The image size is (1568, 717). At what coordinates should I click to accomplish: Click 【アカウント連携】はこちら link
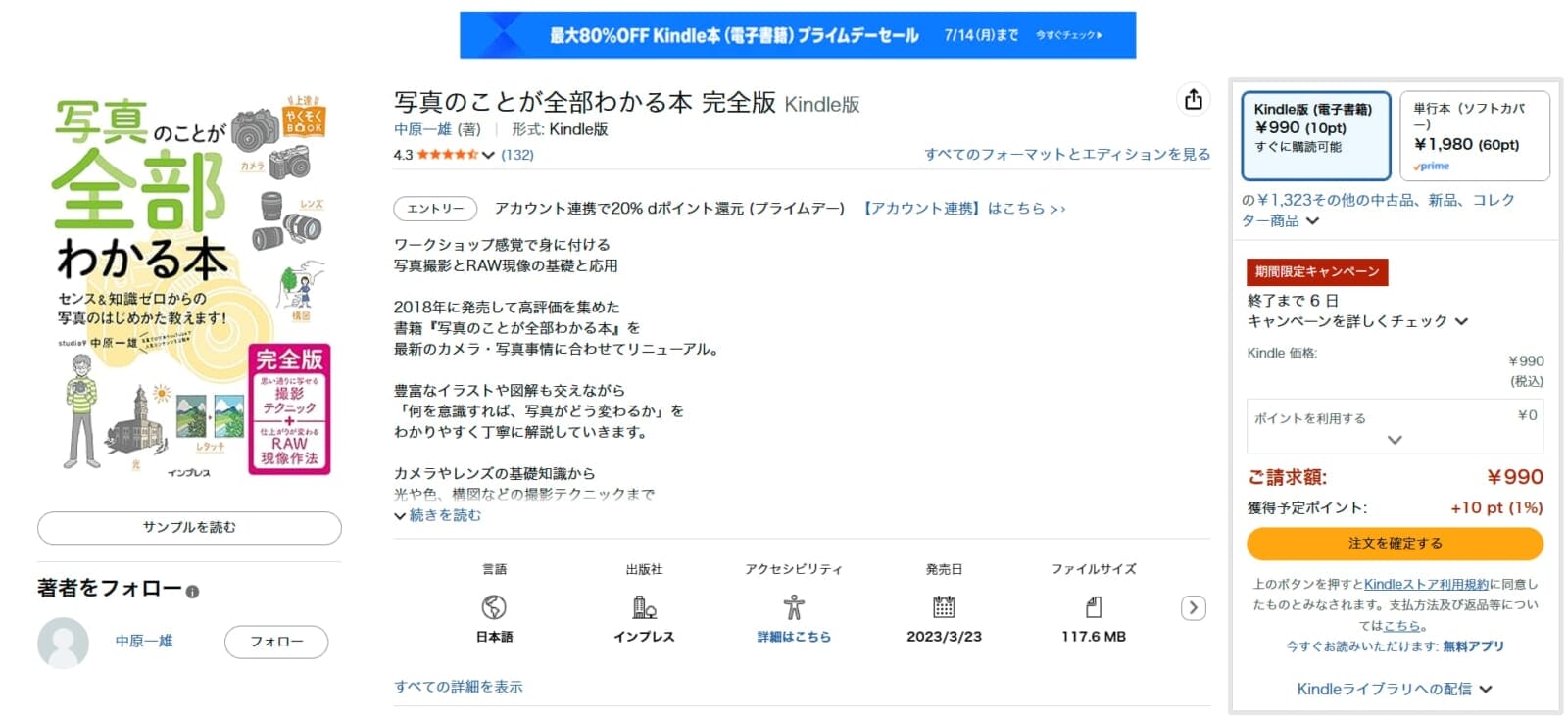pos(962,209)
